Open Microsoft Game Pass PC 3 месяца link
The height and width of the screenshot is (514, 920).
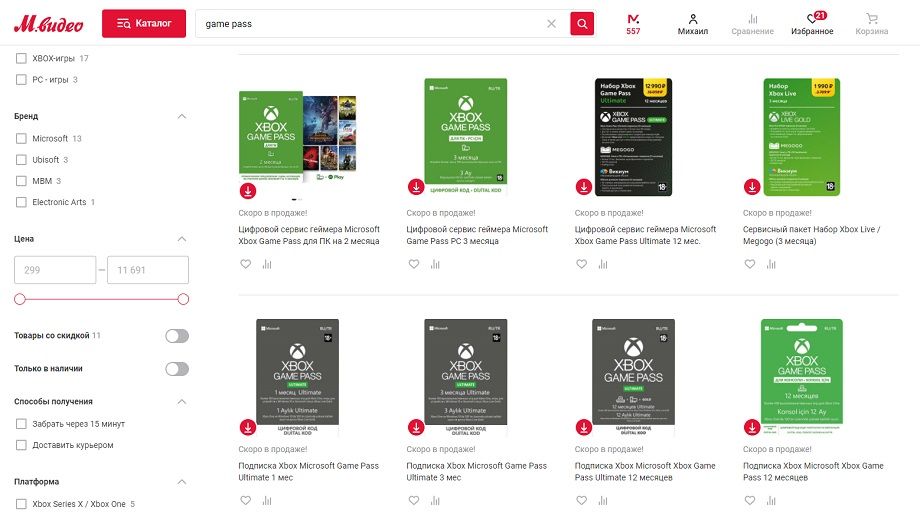coord(477,235)
